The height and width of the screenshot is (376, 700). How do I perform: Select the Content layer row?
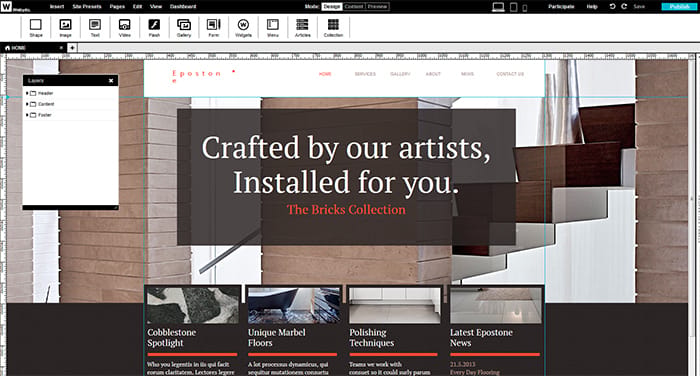pyautogui.click(x=71, y=104)
